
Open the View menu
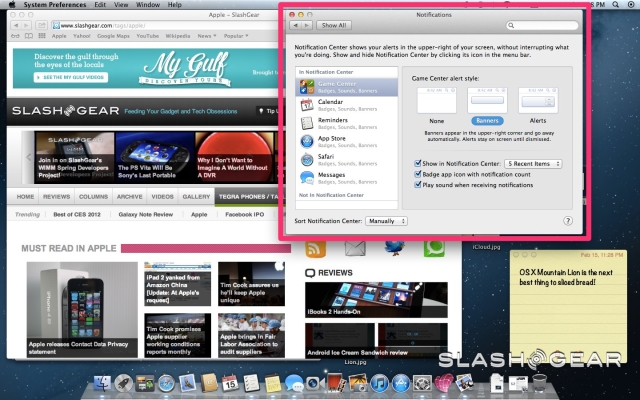tap(121, 4)
